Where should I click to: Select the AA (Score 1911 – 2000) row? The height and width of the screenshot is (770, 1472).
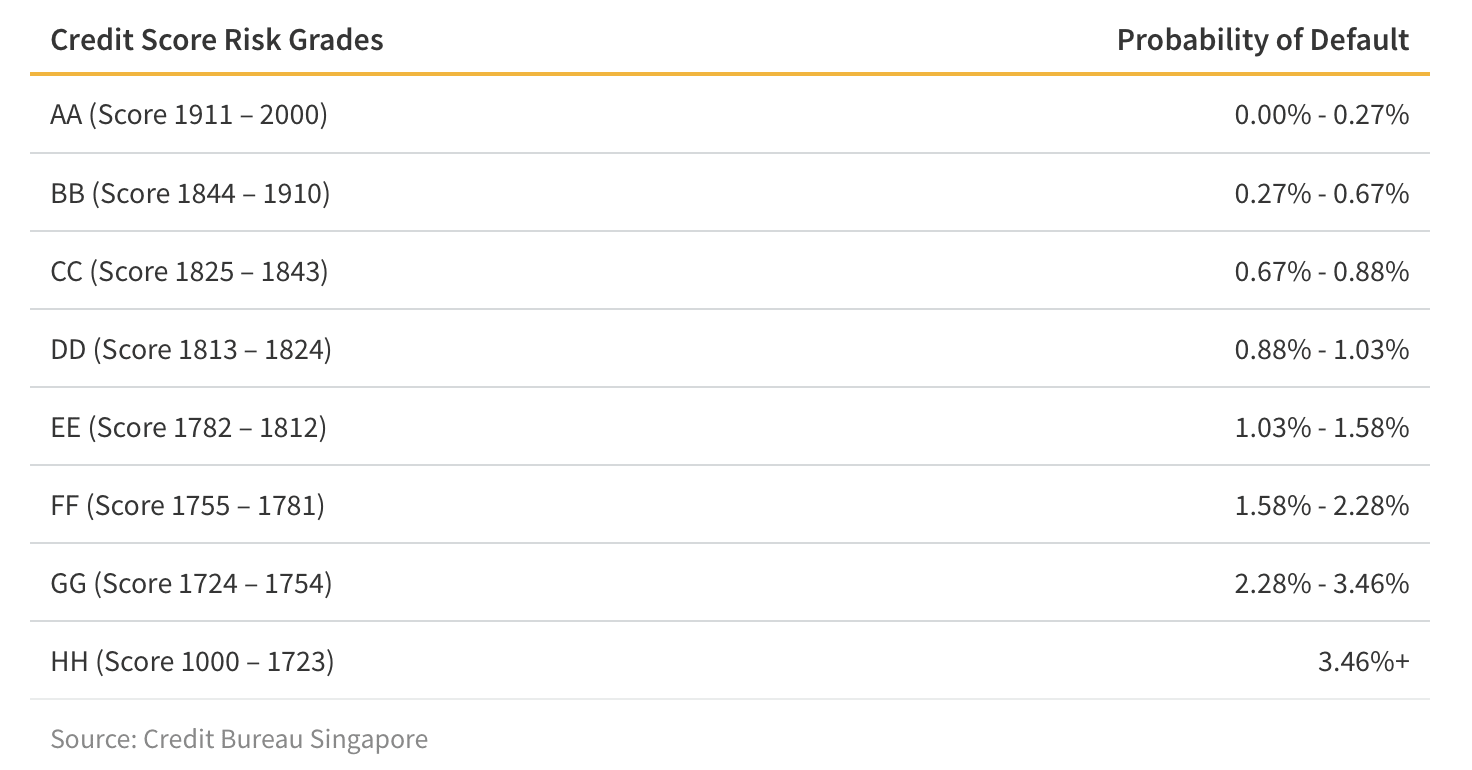189,115
